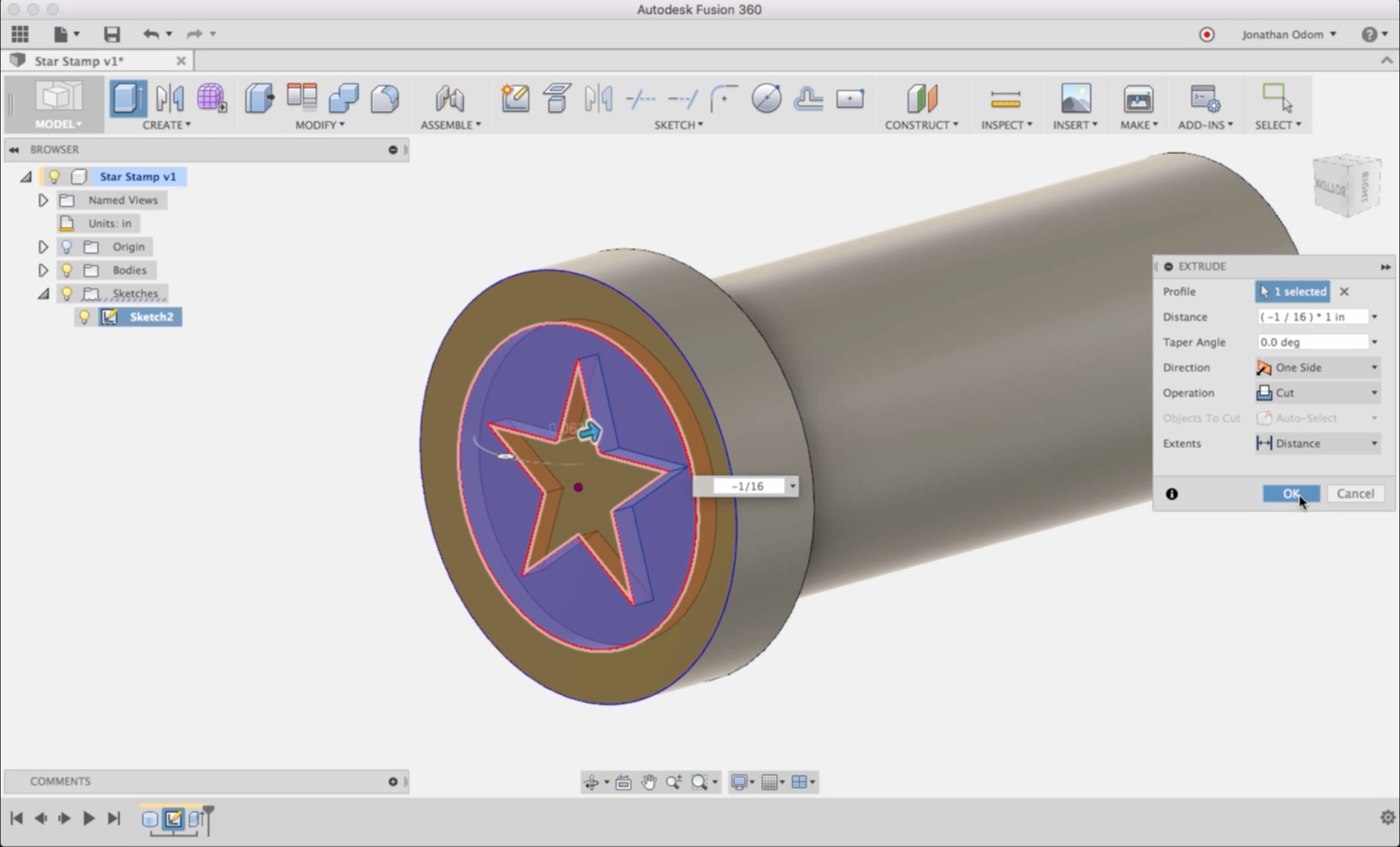Open the Operation dropdown set to Cut
1400x847 pixels.
[1317, 393]
